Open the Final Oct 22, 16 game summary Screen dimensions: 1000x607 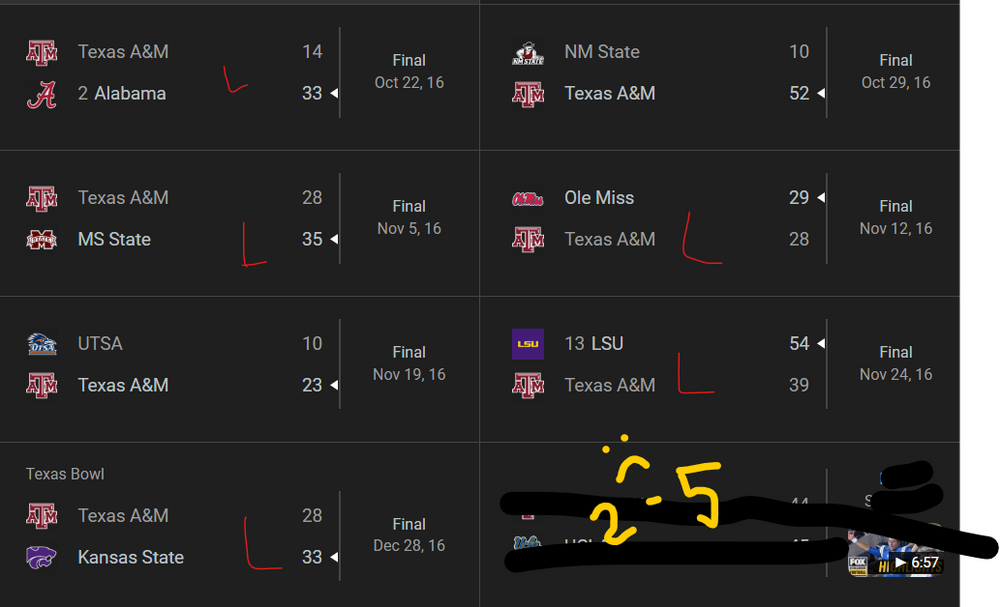coord(409,72)
